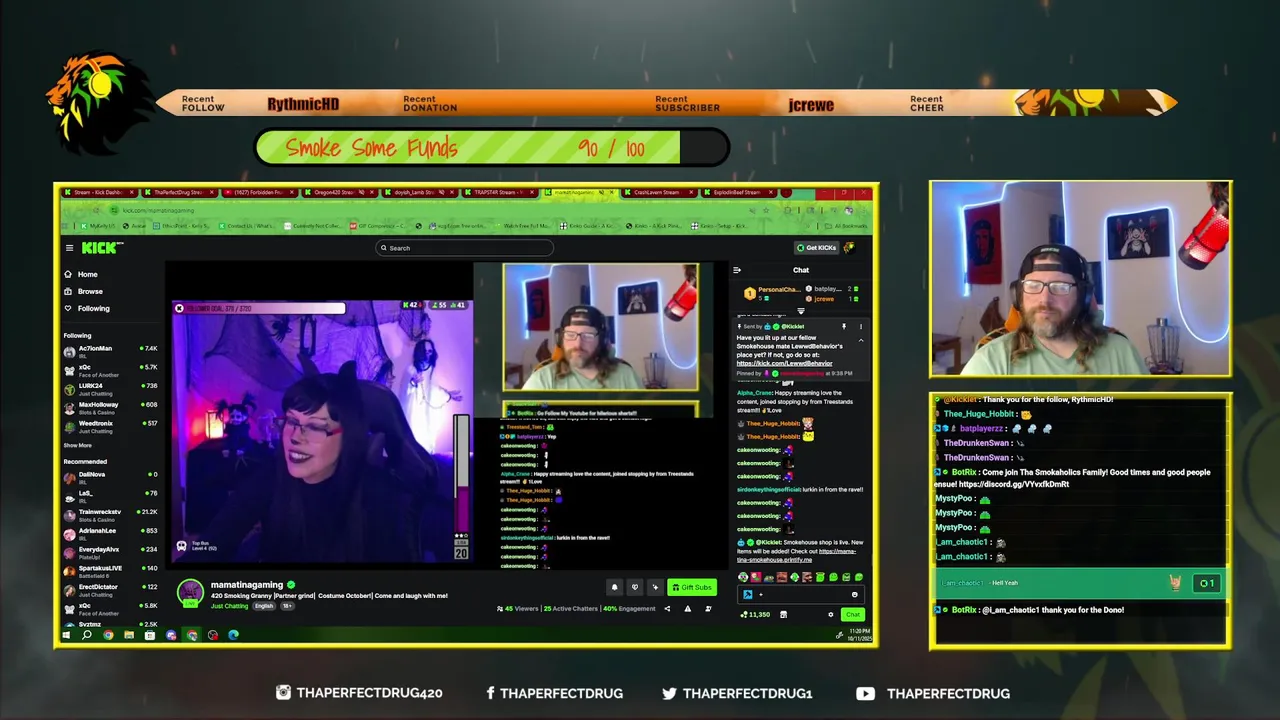Expand Show More under Following
This screenshot has width=1280, height=720.
(77, 445)
